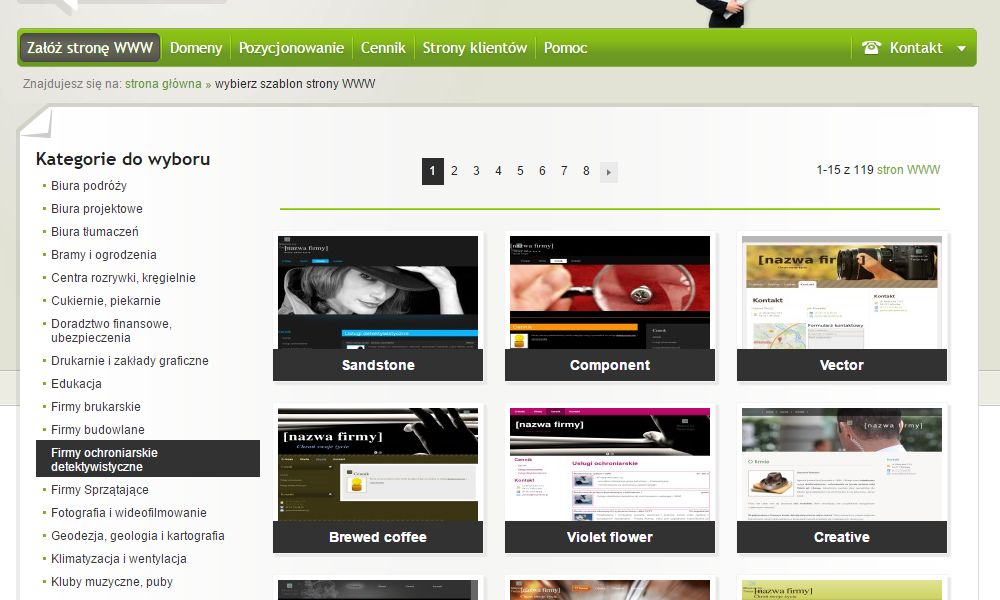This screenshot has height=600, width=1000.
Task: Select highlighted Firmy ochroniarskie detektywistyczne category
Action: 148,459
